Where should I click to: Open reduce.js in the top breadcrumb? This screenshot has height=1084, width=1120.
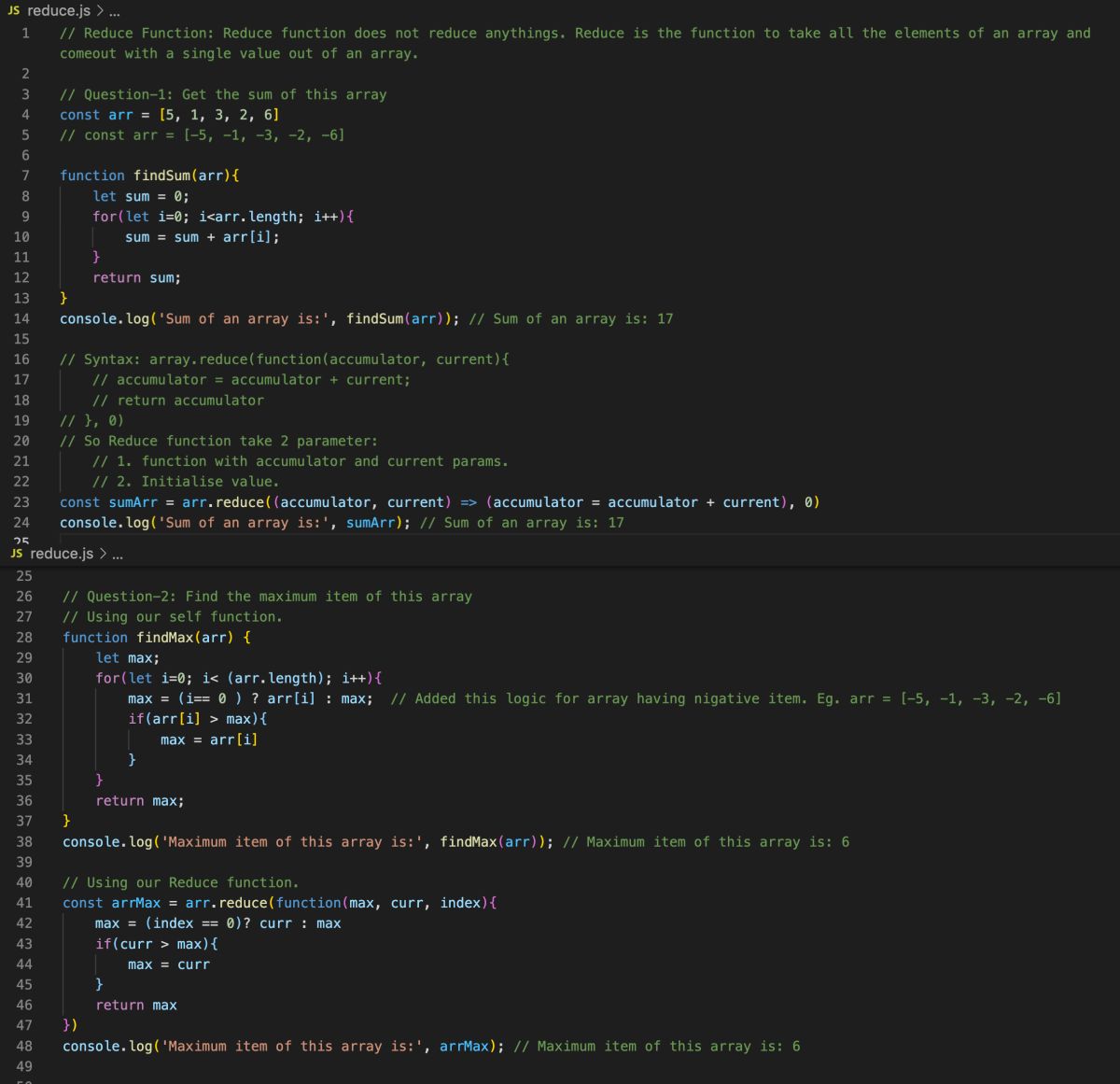point(59,11)
